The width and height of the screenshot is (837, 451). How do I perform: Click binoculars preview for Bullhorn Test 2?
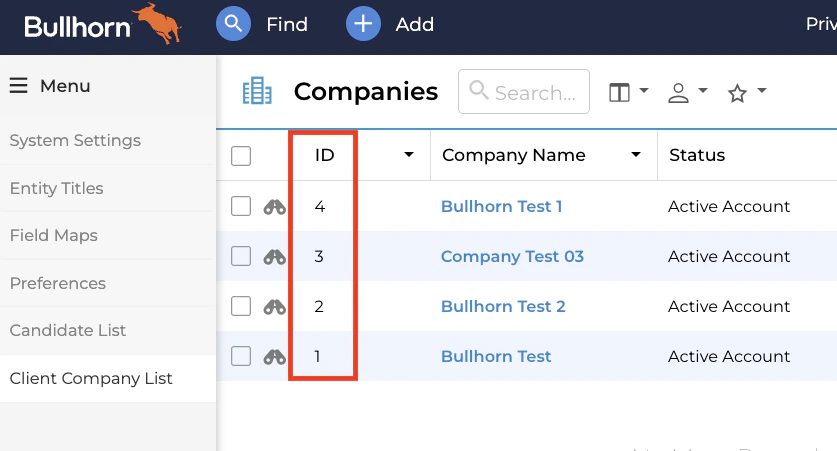[x=274, y=307]
